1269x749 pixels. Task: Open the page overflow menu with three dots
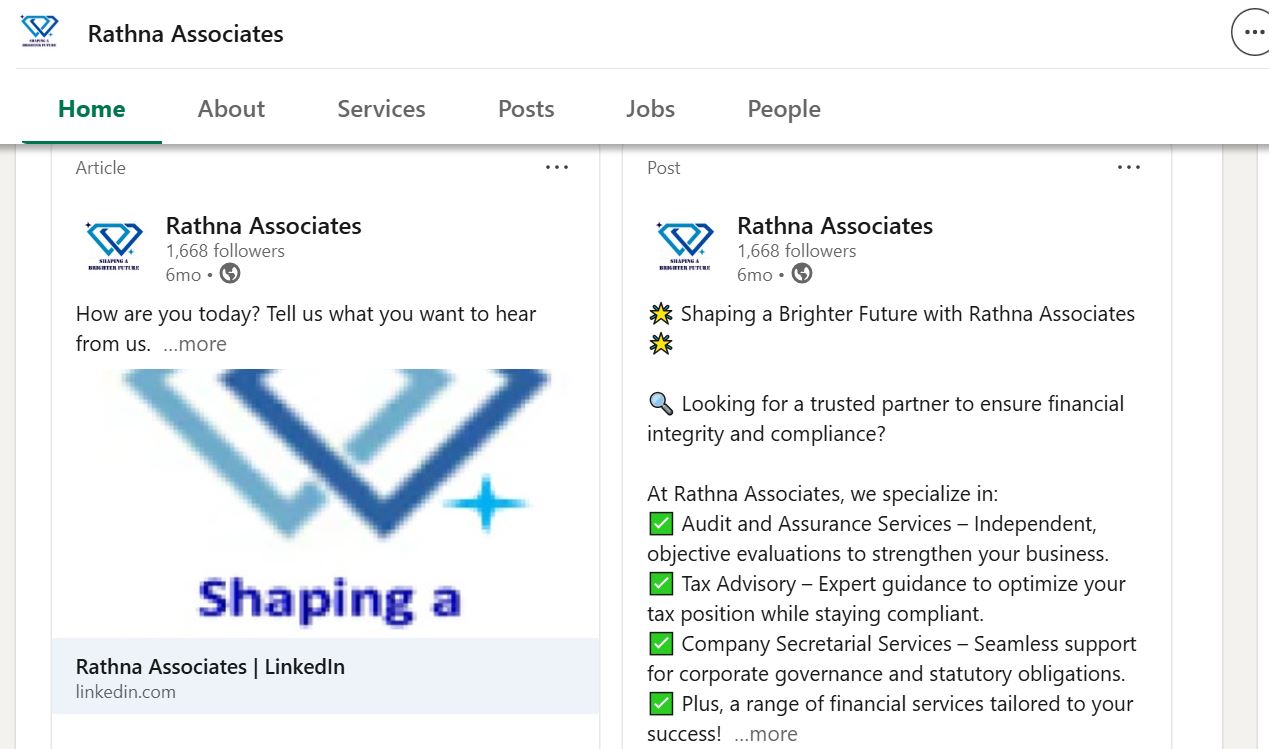pyautogui.click(x=1252, y=33)
